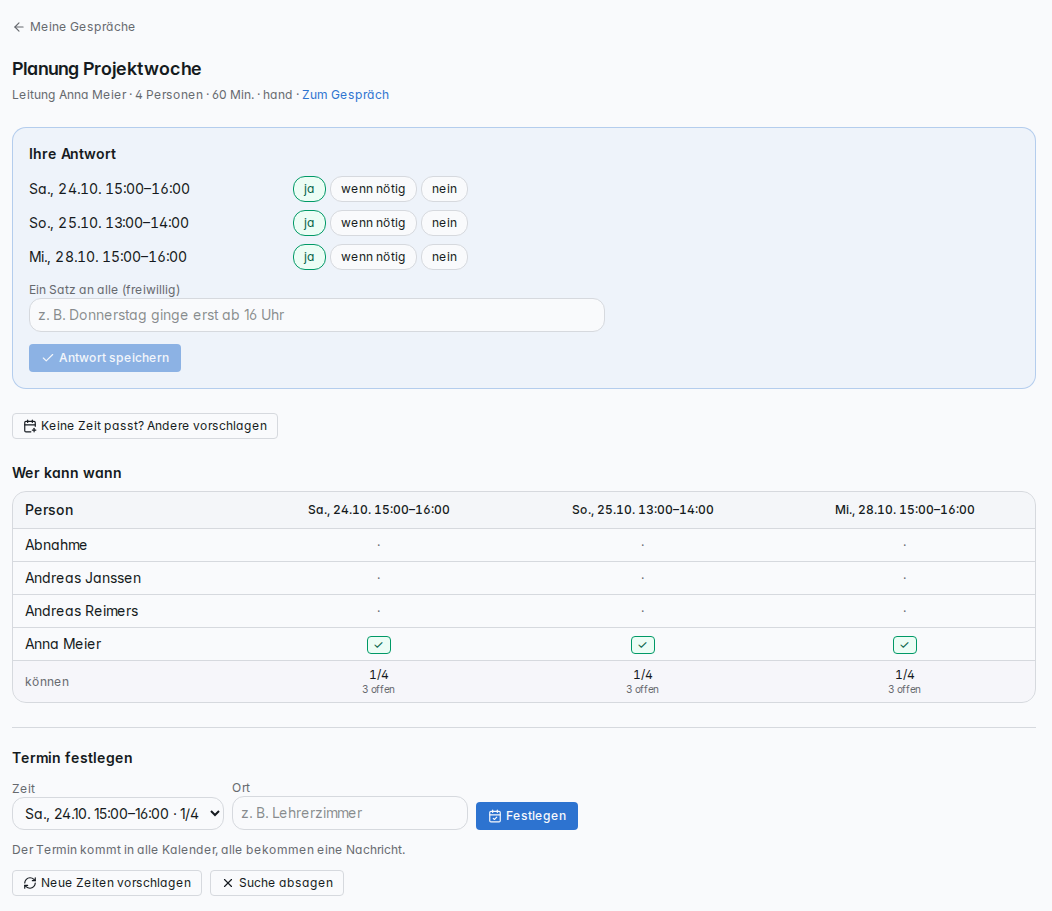Cancel search with Suche absagen button

[277, 883]
